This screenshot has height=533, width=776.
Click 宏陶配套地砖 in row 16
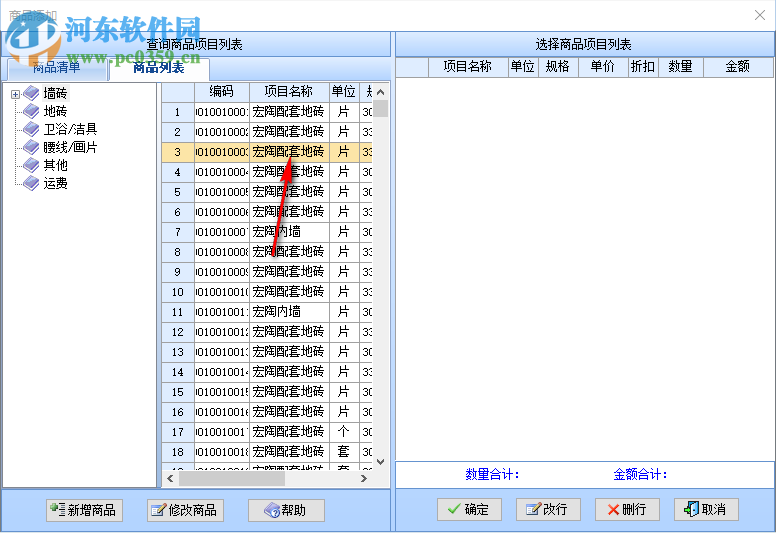coord(289,412)
